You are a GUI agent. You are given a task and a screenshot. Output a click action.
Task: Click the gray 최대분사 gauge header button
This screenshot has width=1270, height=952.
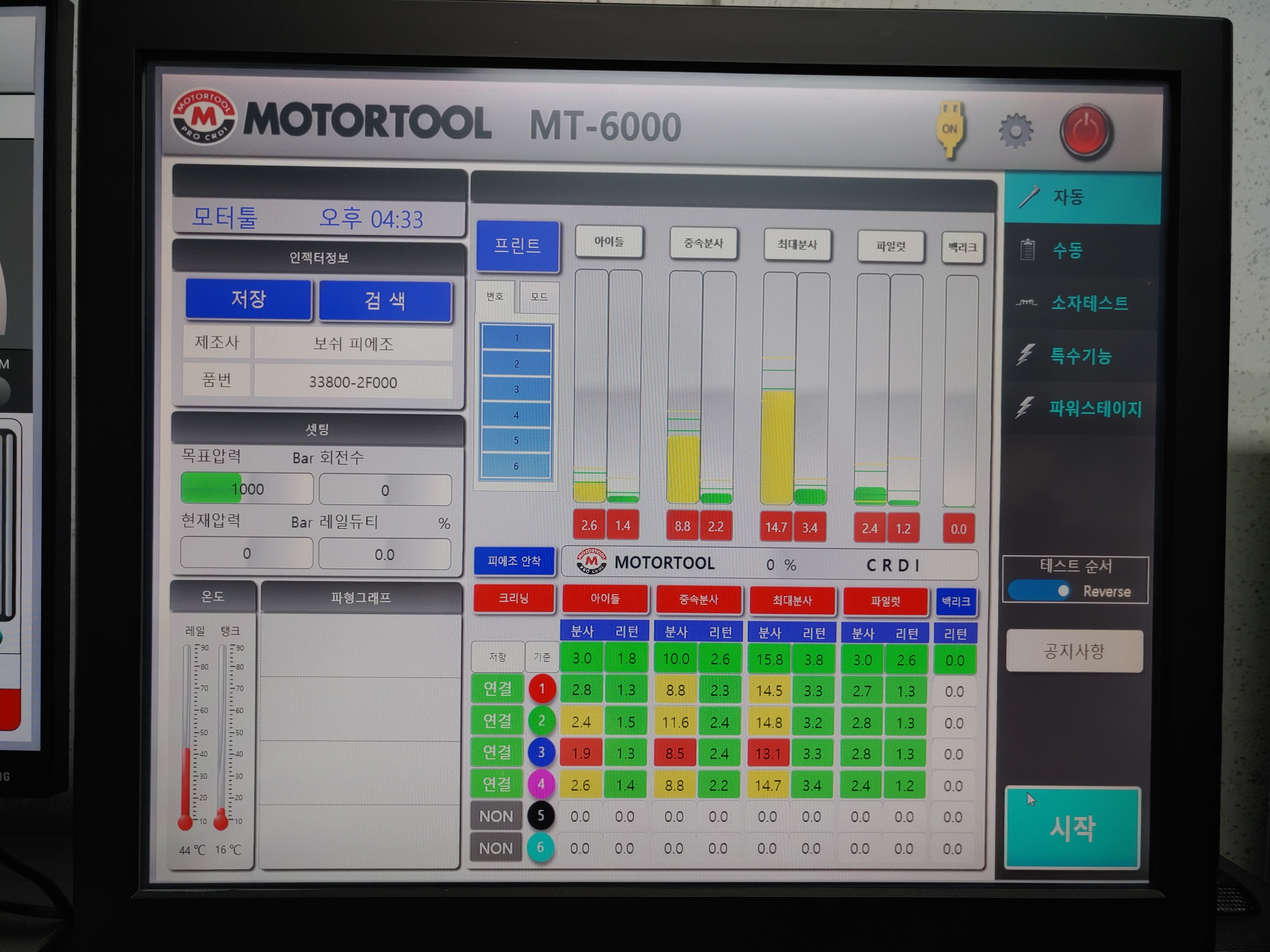(797, 245)
